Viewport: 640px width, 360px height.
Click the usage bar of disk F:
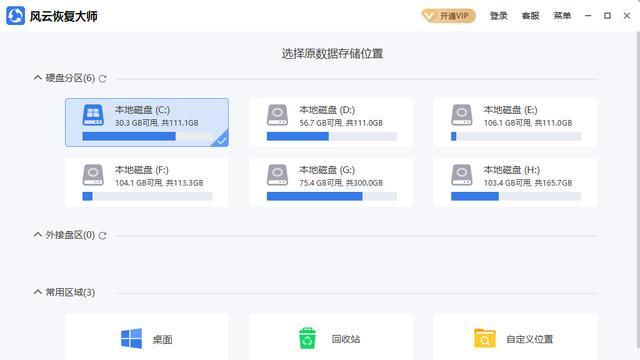(x=147, y=196)
